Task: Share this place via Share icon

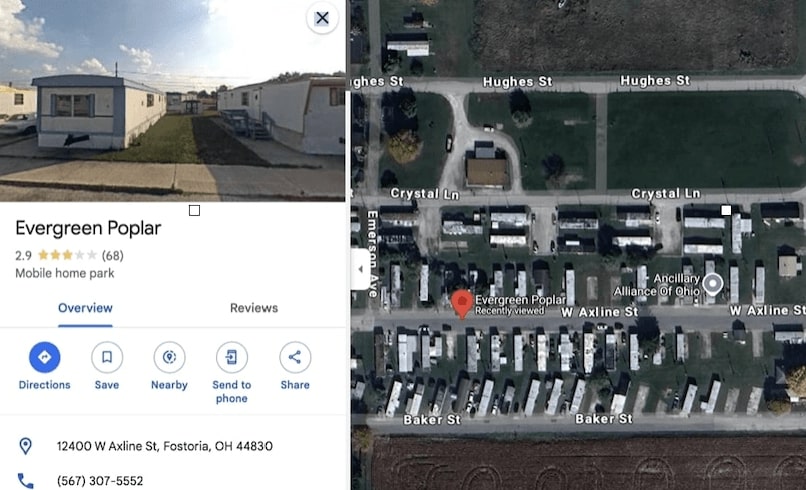Action: coord(295,357)
